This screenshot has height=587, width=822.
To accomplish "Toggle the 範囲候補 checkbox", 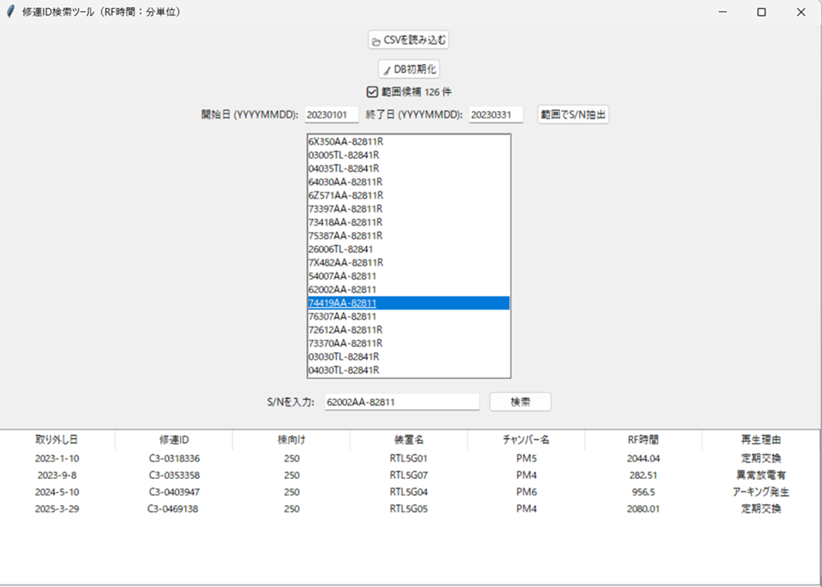I will click(372, 92).
